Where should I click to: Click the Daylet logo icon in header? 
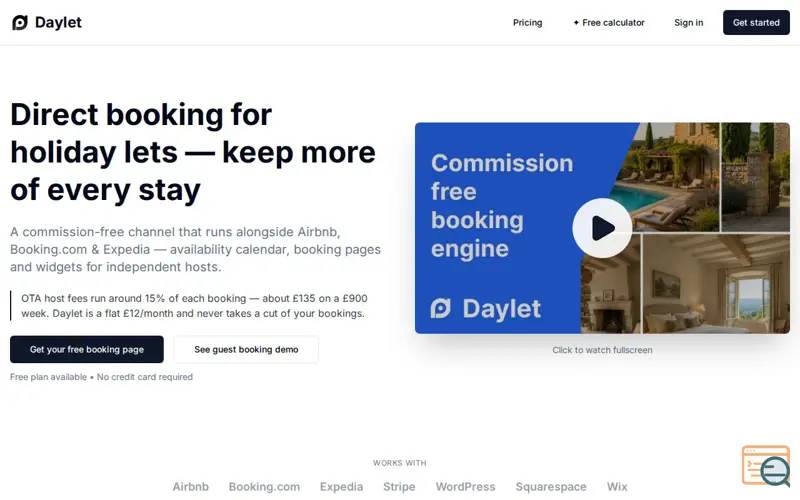click(20, 22)
